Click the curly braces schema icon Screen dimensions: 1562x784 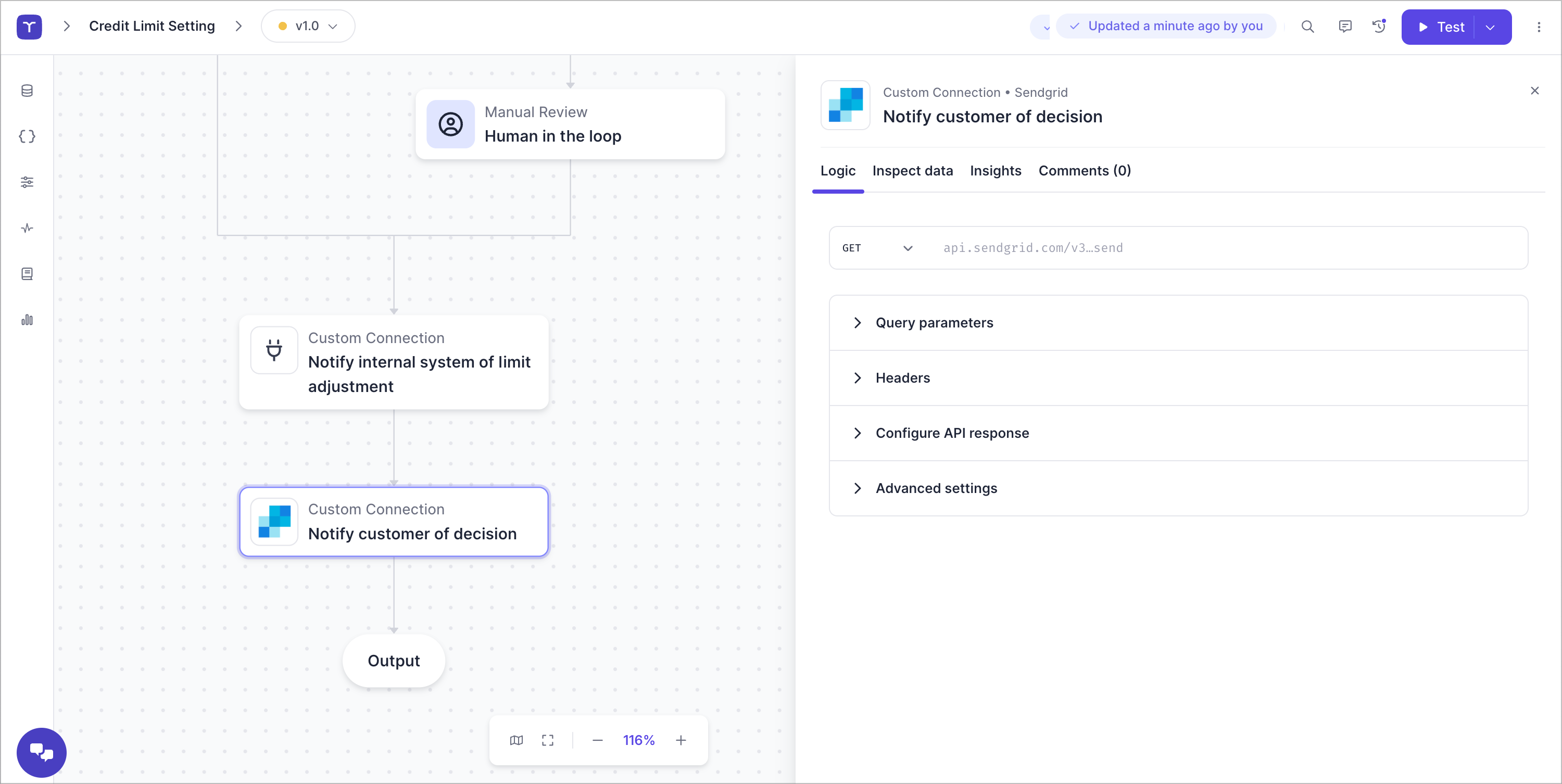click(27, 136)
